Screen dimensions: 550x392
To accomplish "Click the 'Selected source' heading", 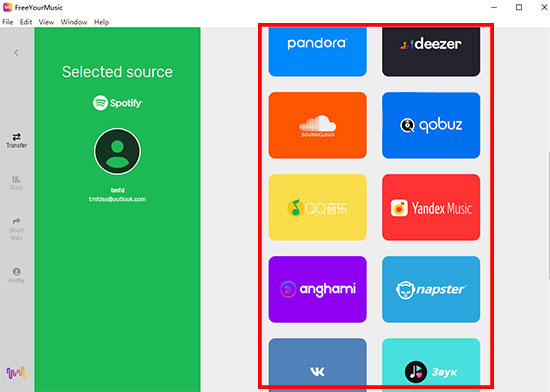I will click(x=118, y=72).
